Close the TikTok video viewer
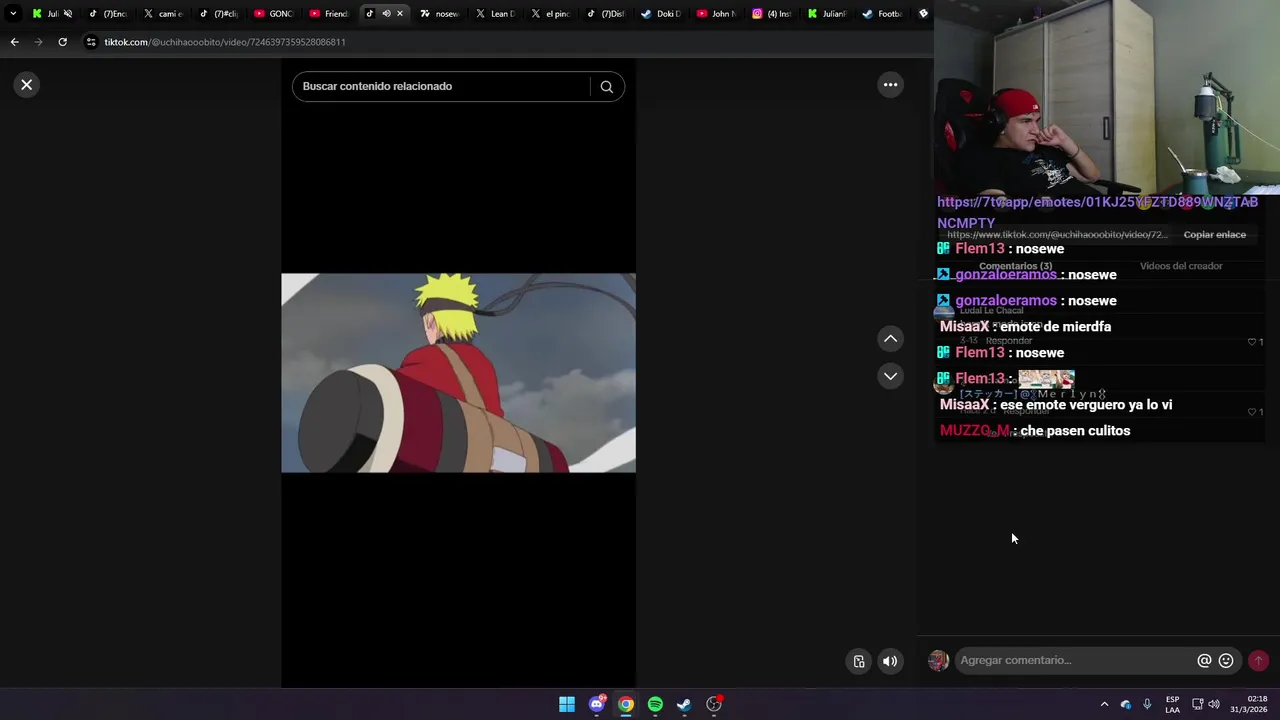Screen dimensions: 1280x720 tap(27, 85)
